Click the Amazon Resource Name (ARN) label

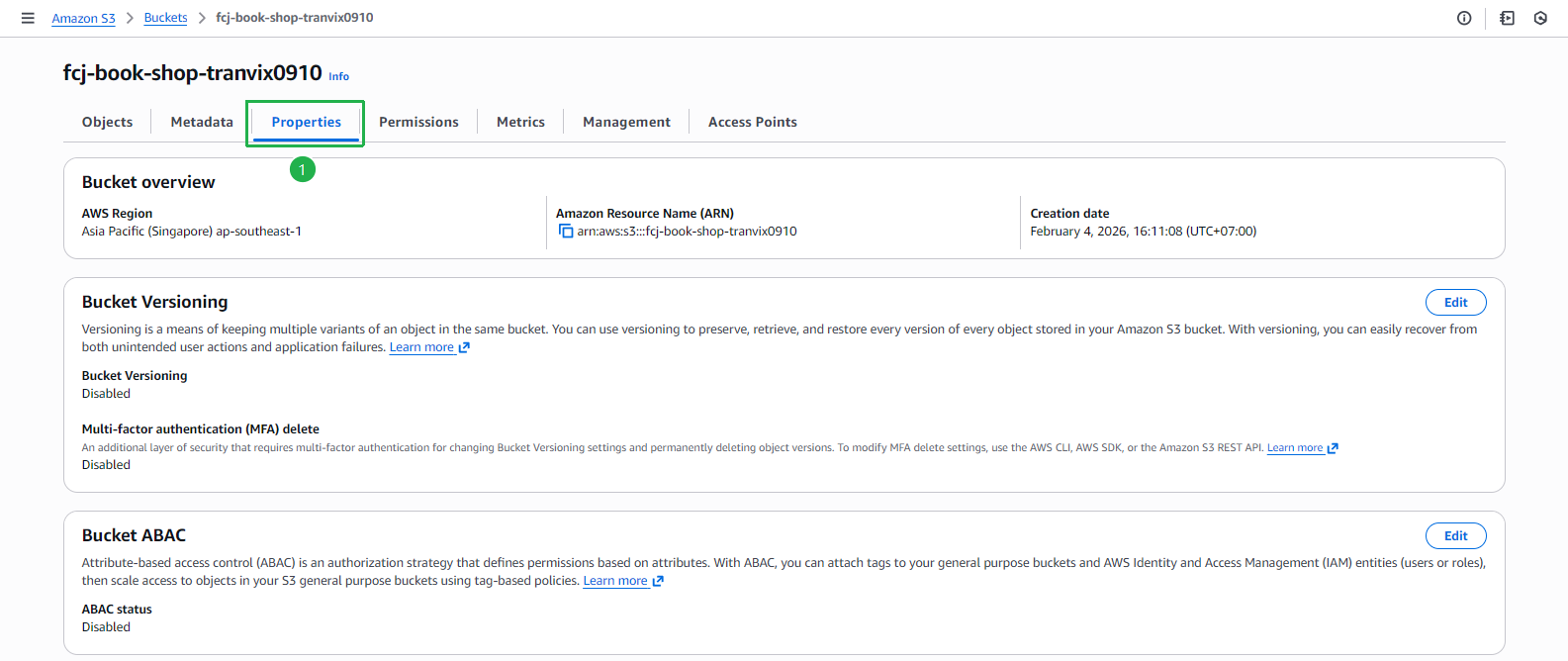tap(645, 214)
